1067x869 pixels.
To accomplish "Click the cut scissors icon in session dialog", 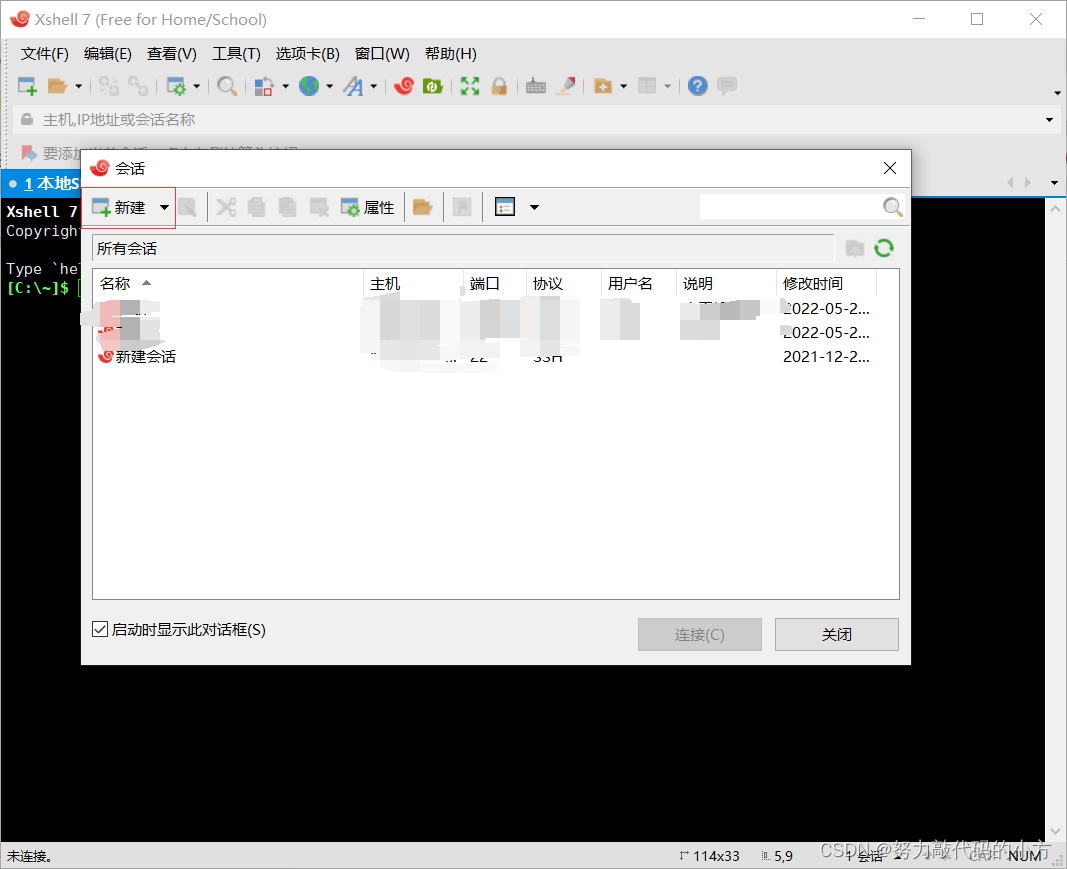I will pyautogui.click(x=226, y=207).
